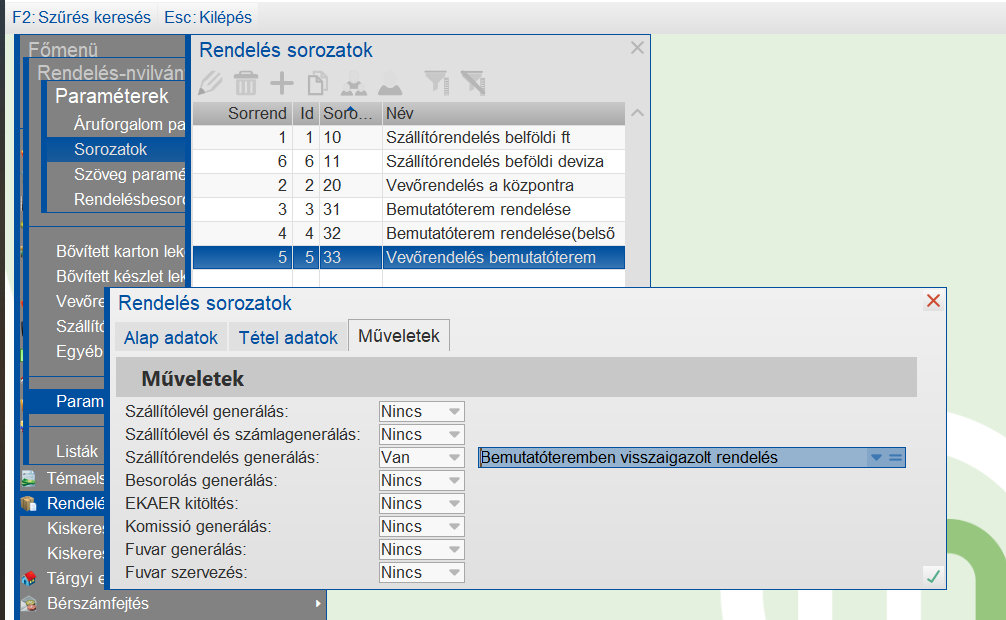
Task: Open Besorolás generálás dropdown
Action: click(x=454, y=481)
